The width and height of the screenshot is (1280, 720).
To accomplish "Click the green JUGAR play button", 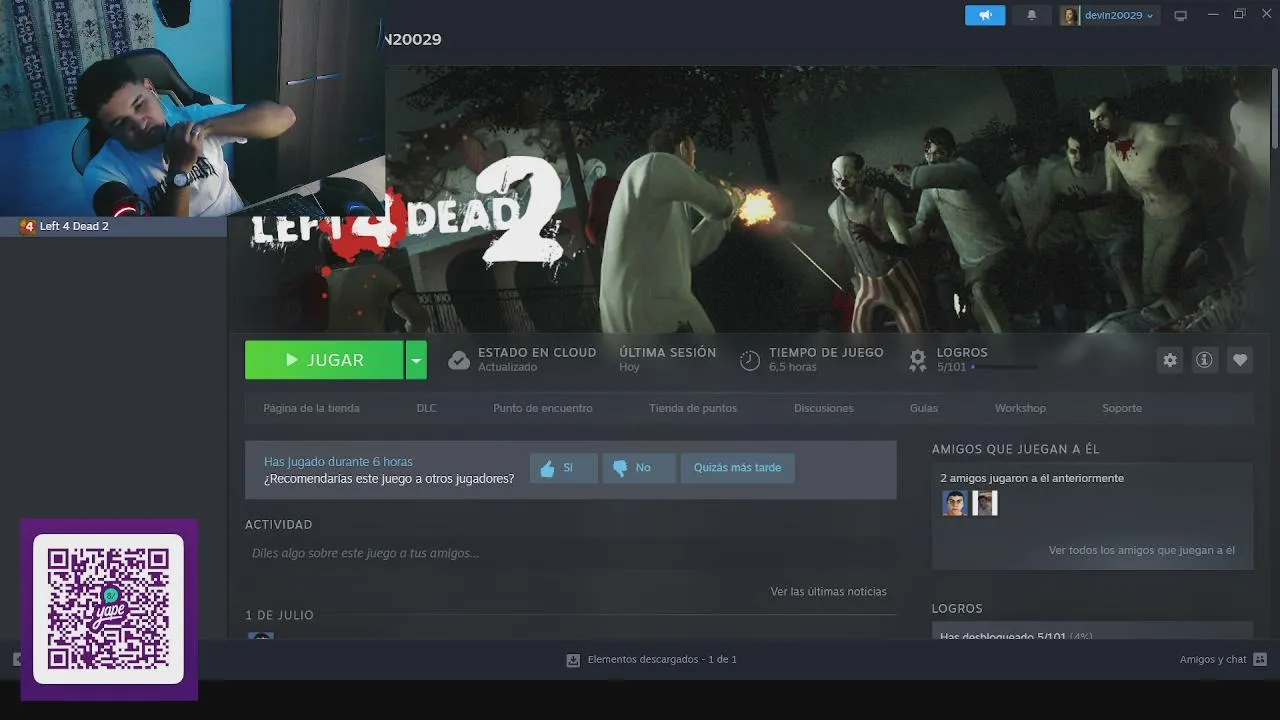I will pos(324,360).
